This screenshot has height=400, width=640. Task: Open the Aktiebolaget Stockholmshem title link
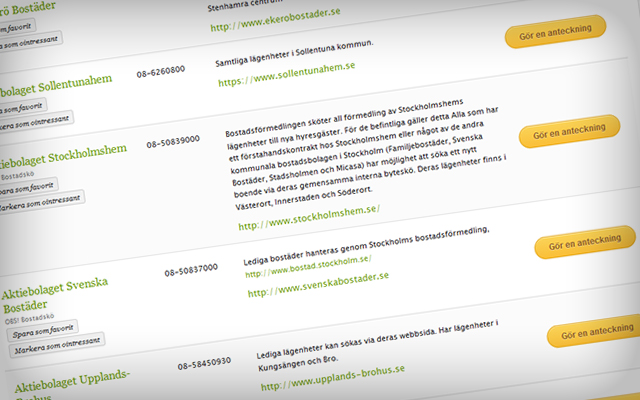[63, 156]
